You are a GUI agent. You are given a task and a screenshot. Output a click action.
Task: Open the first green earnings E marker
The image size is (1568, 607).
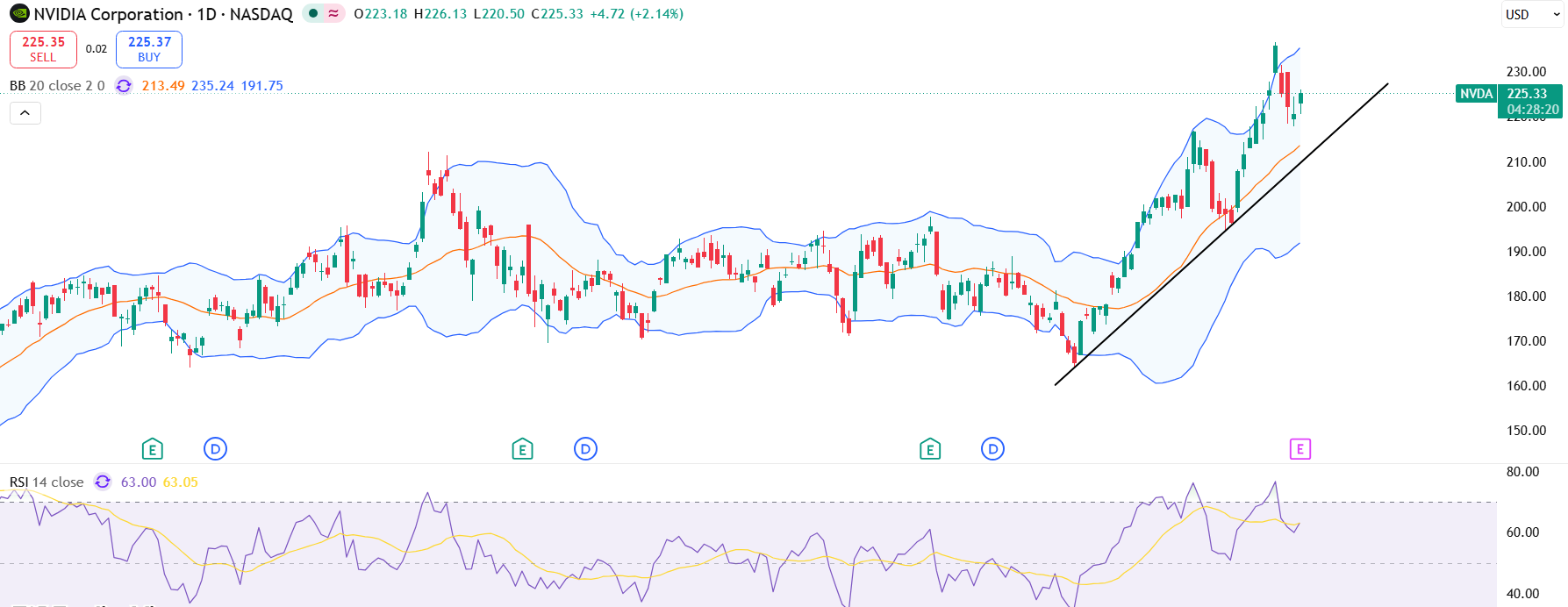(x=152, y=449)
